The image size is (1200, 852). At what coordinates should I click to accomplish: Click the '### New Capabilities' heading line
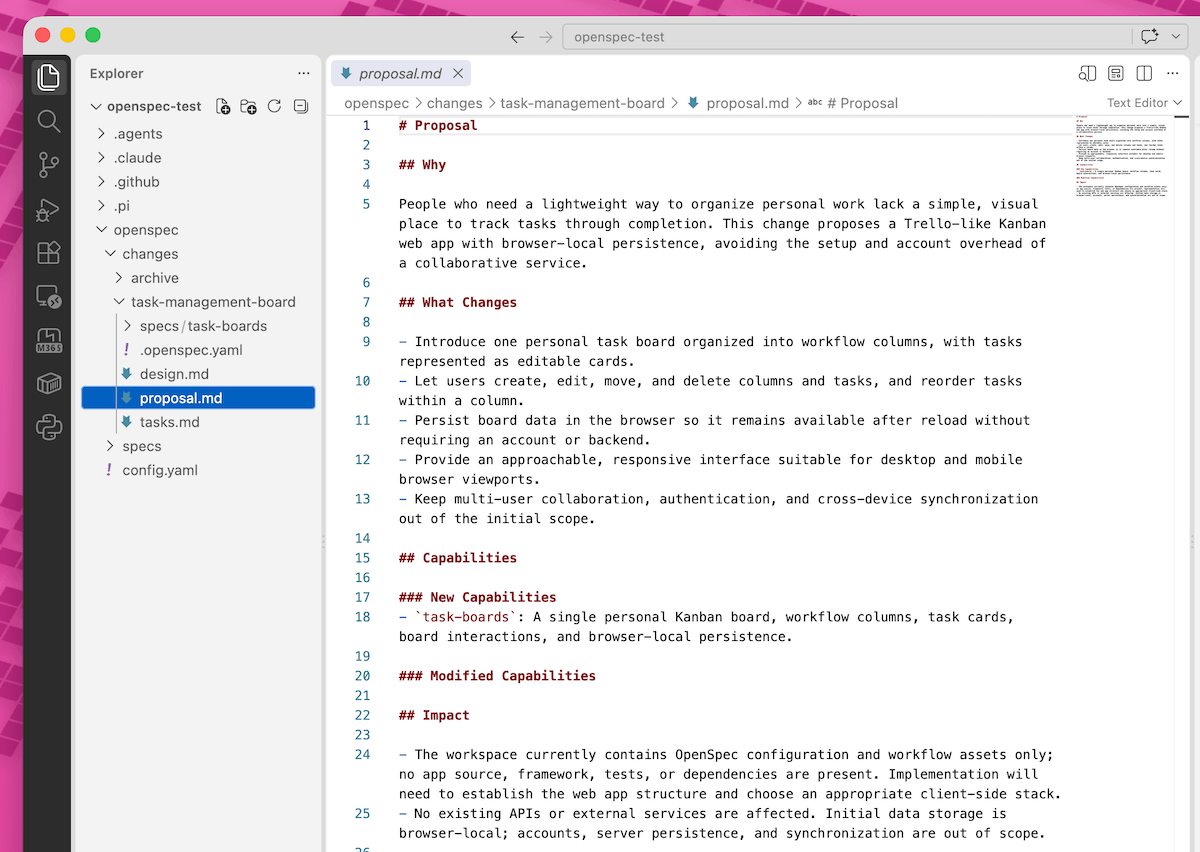[478, 597]
